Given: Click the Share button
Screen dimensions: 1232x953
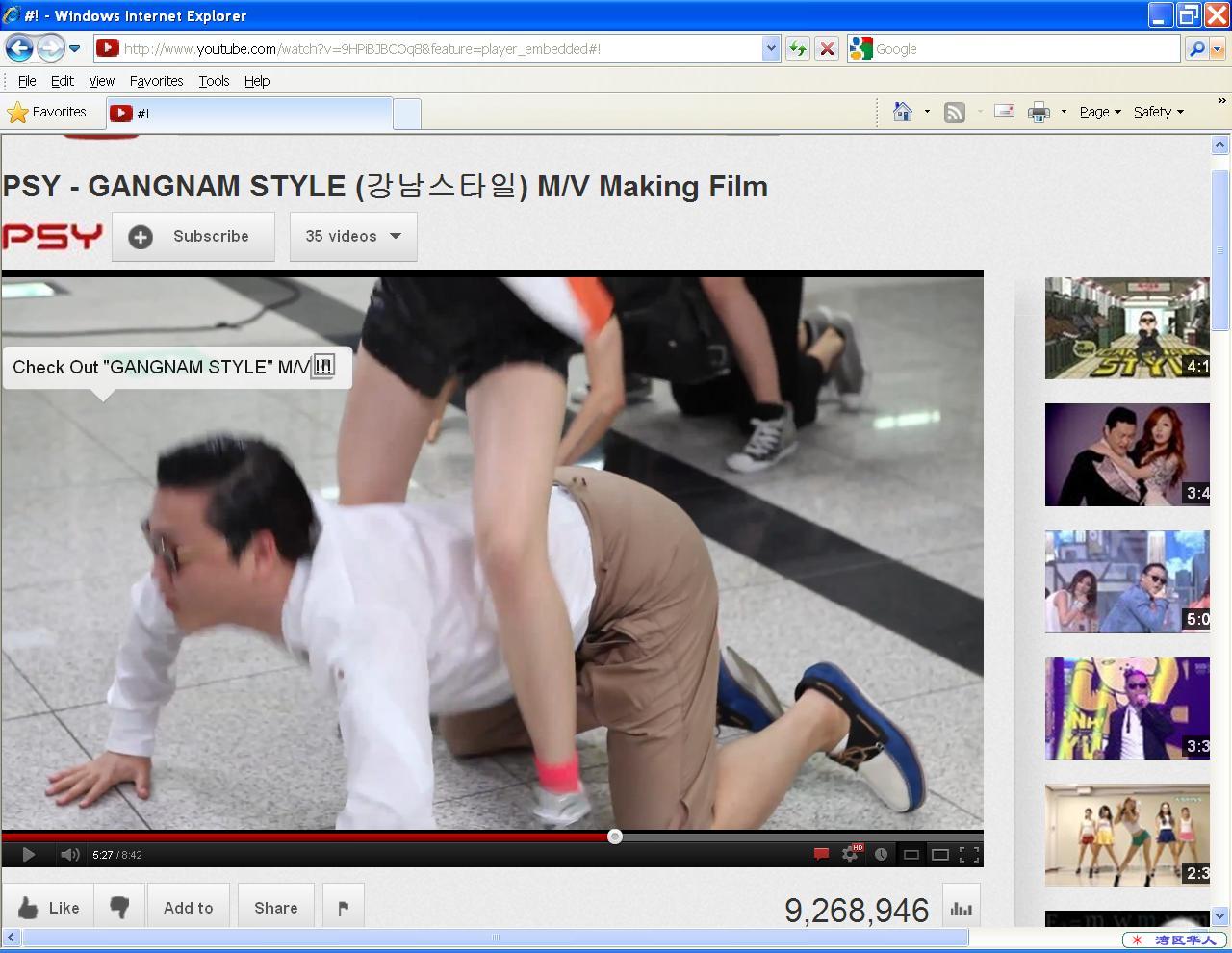Looking at the screenshot, I should point(275,908).
